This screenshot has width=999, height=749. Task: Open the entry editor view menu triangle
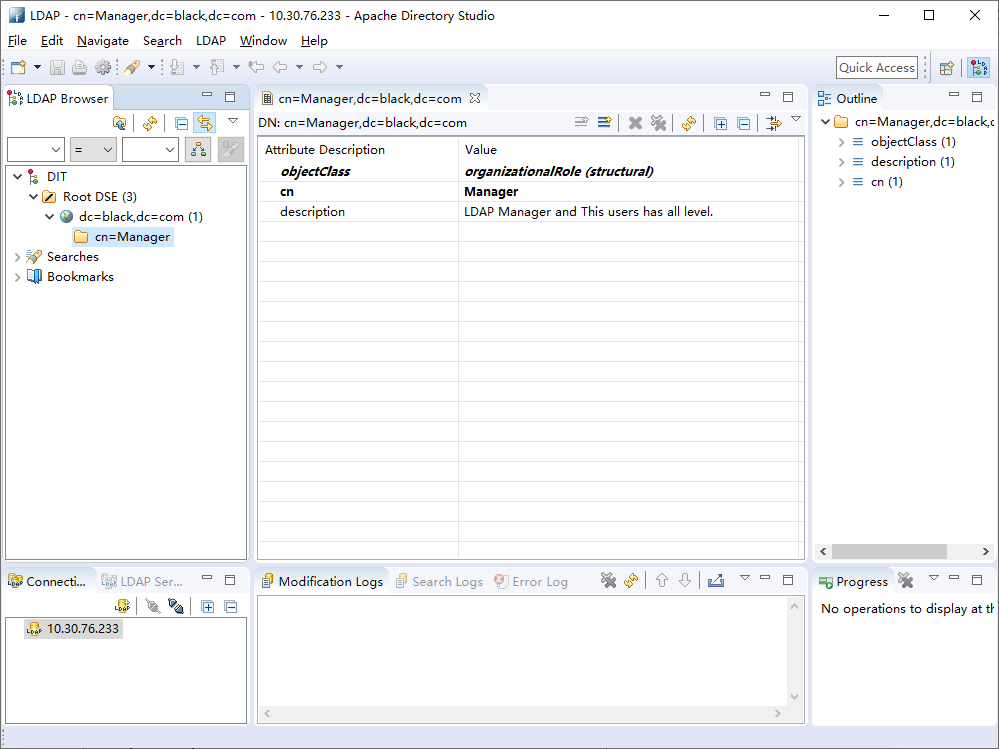796,118
